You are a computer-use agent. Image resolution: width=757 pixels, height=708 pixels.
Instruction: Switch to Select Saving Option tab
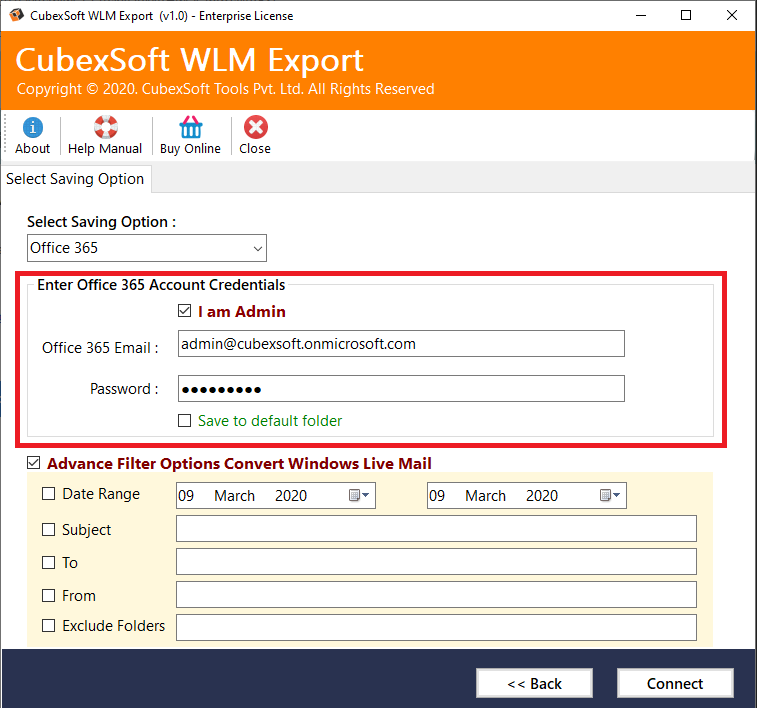pos(75,179)
